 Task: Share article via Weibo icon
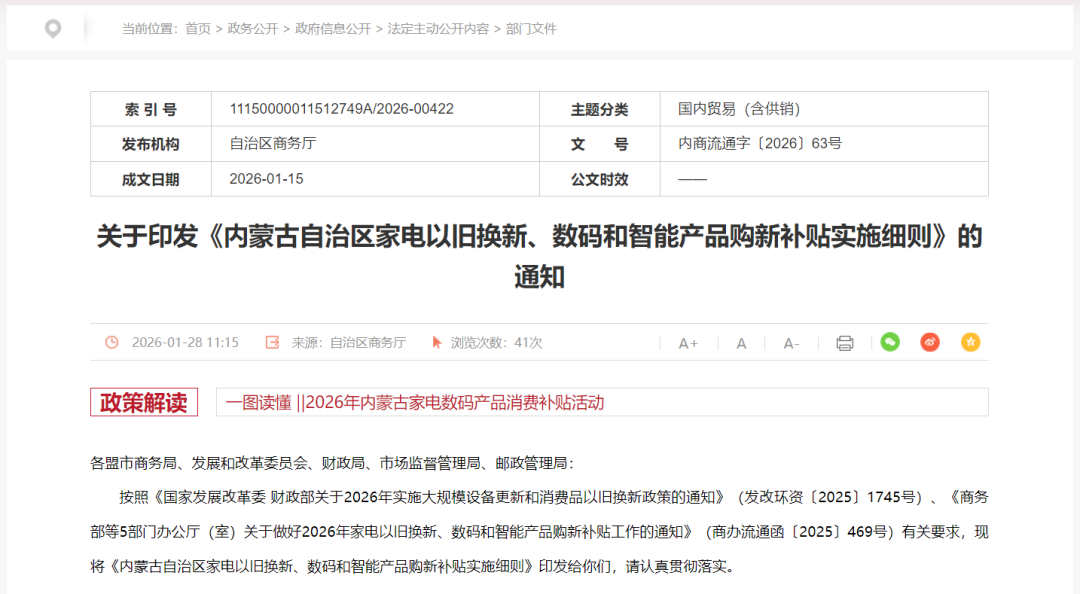(930, 342)
